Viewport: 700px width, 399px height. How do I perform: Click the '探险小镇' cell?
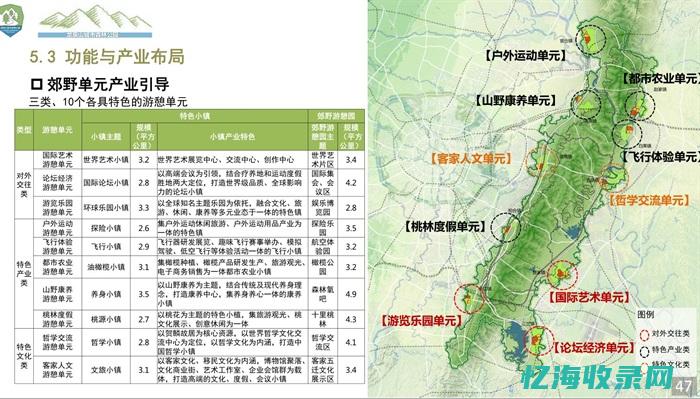(106, 228)
